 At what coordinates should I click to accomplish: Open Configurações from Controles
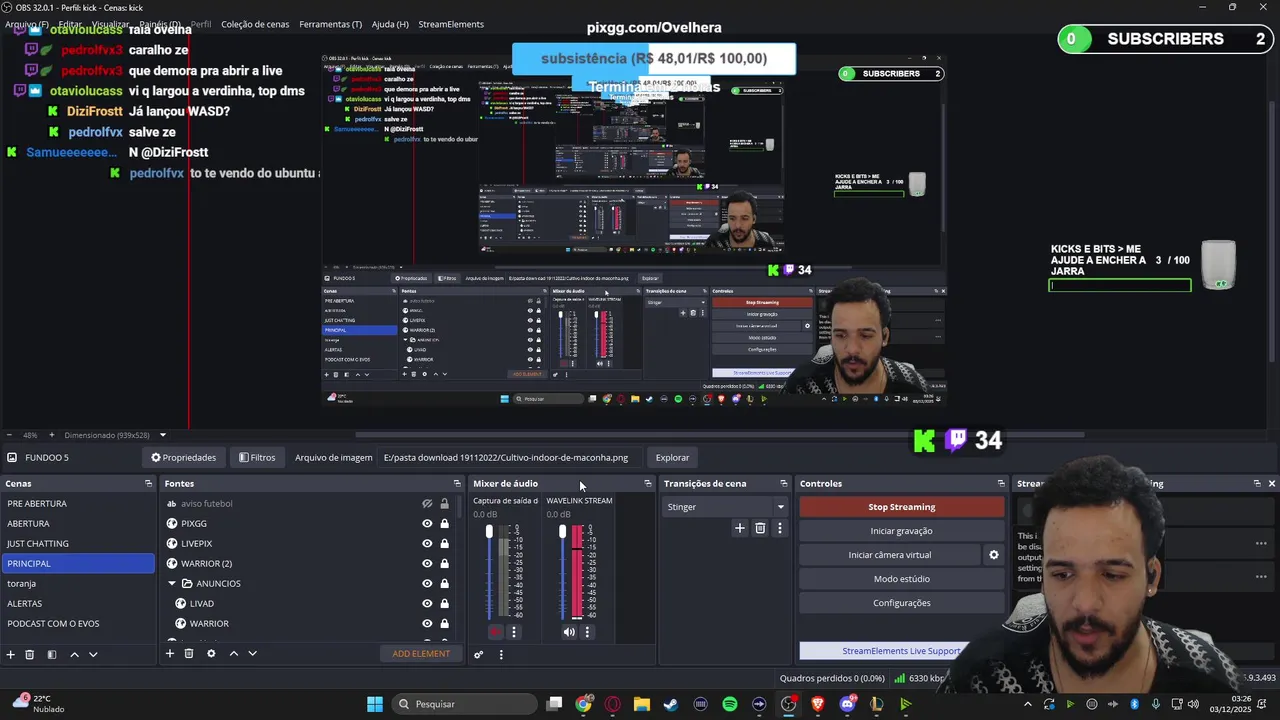pos(902,603)
